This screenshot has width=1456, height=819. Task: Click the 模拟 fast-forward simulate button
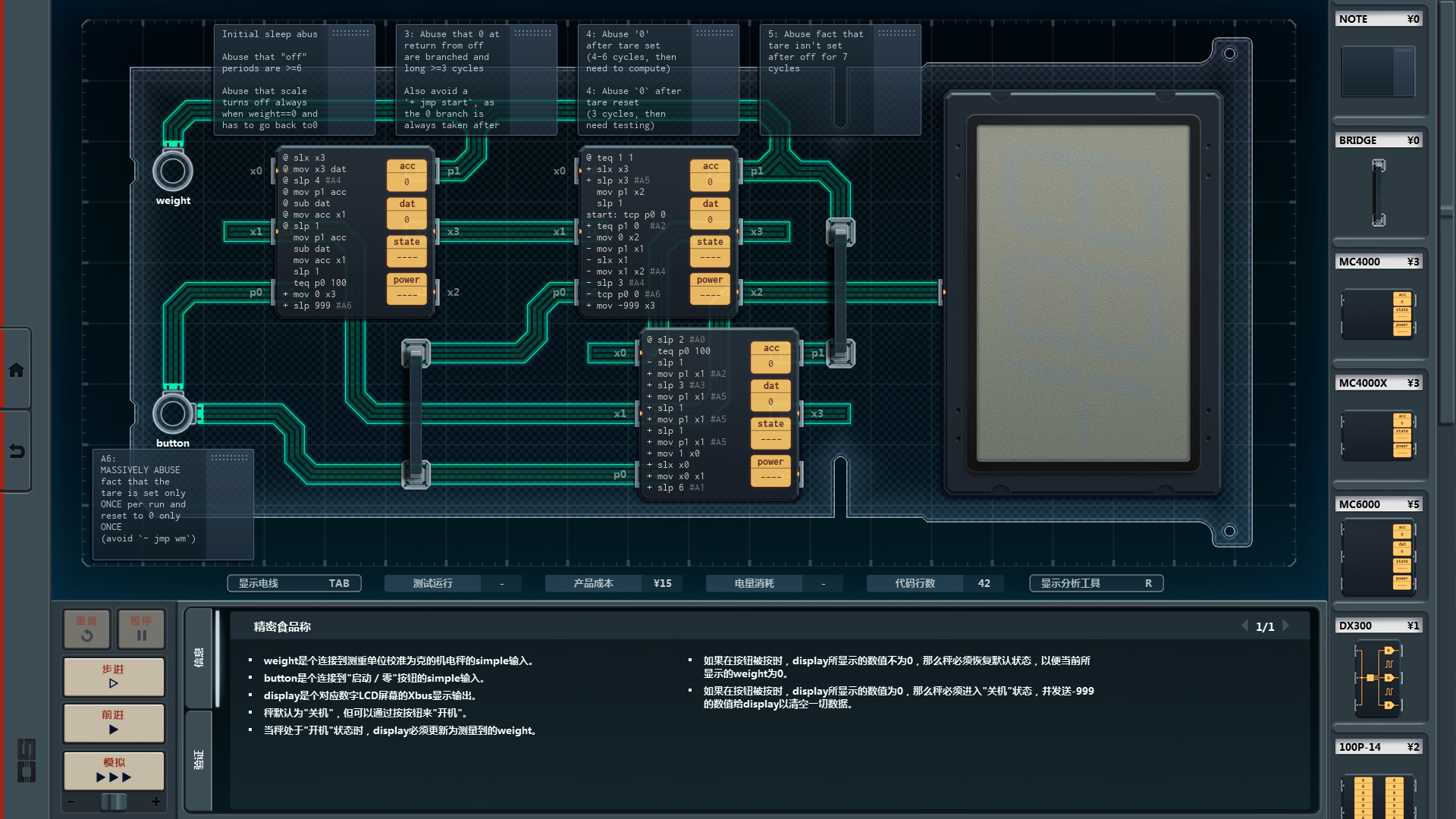[114, 770]
